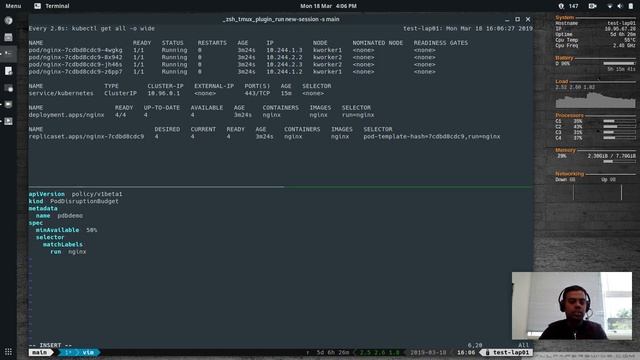Click IP address 10.244.2.2
This screenshot has width=640, height=360.
point(284,58)
